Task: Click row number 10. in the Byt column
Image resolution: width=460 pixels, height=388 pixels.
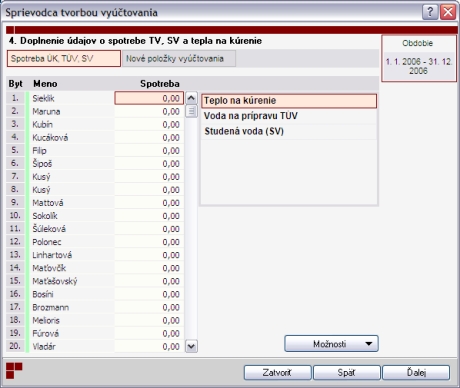Action: tap(15, 216)
